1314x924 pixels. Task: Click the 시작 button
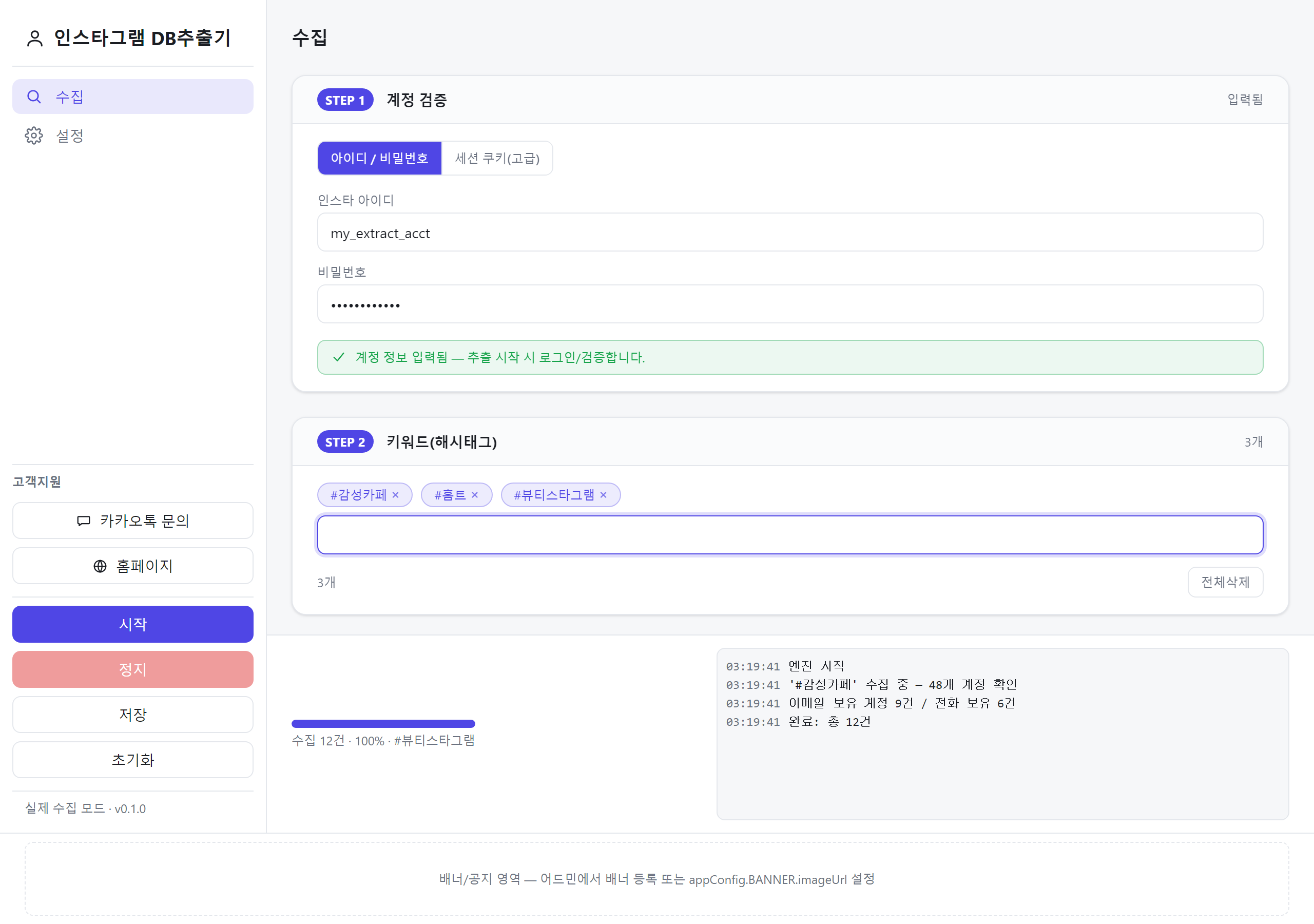click(x=133, y=625)
